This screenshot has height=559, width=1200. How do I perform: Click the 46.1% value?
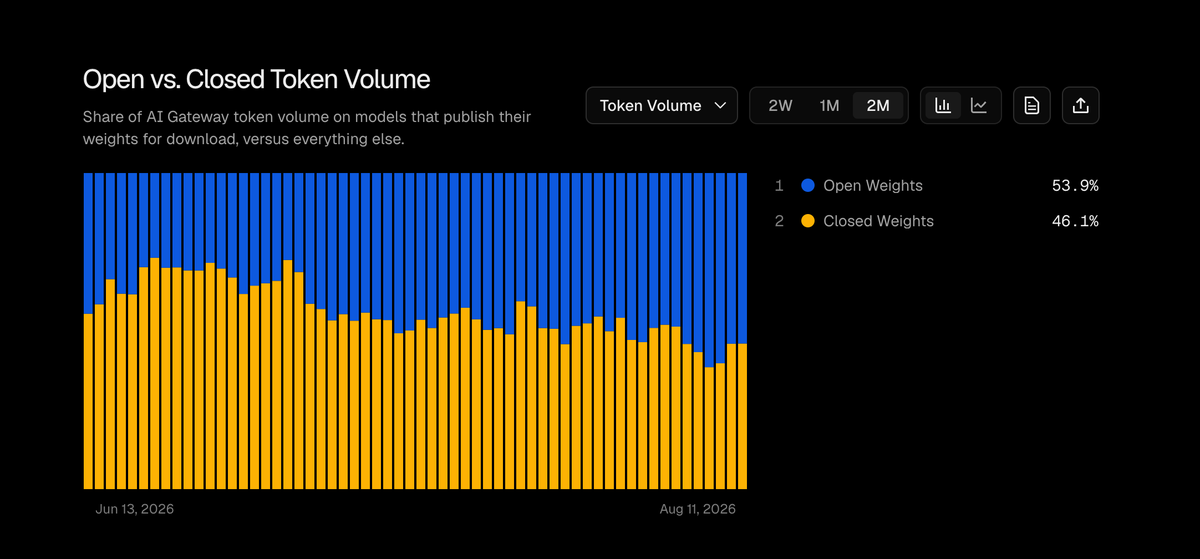[x=1075, y=221]
